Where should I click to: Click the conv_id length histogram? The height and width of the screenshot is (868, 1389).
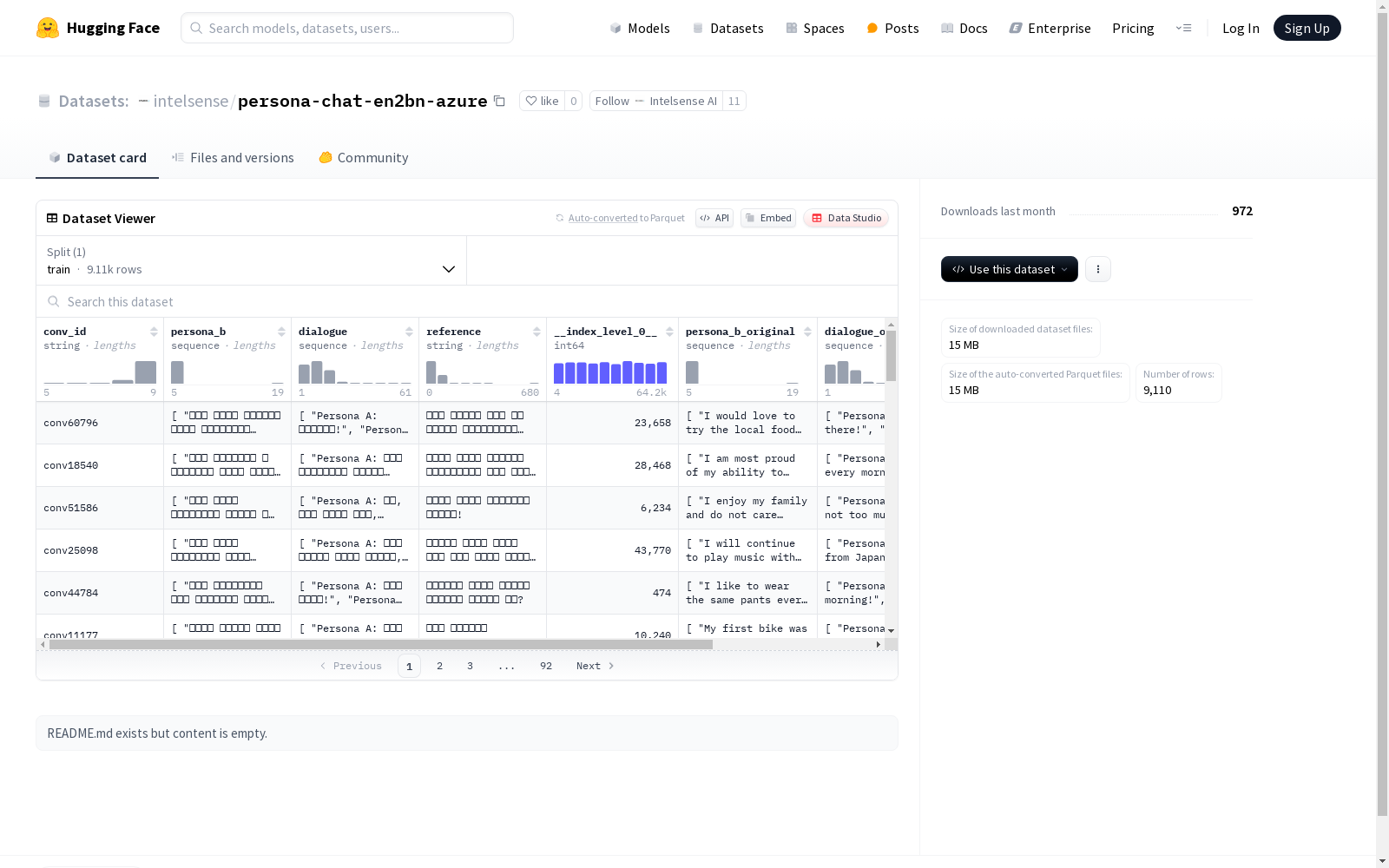pyautogui.click(x=100, y=372)
